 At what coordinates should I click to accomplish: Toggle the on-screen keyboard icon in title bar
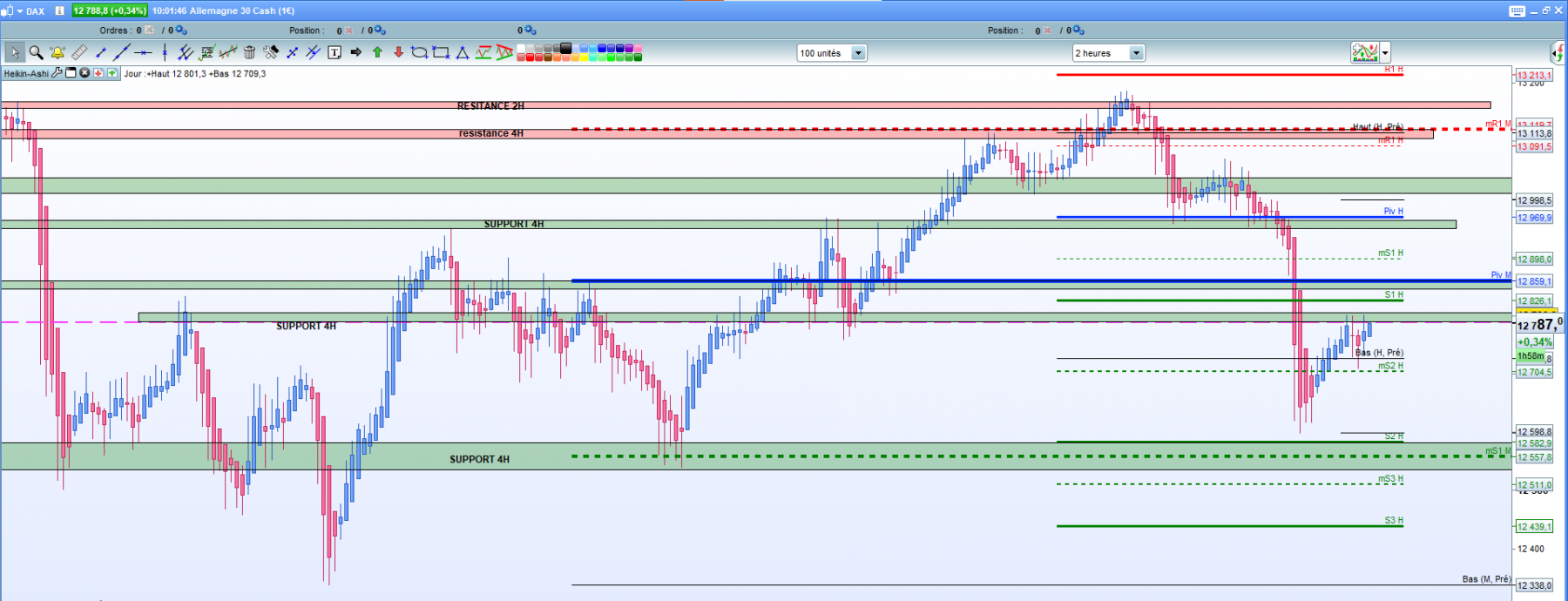coord(1517,10)
